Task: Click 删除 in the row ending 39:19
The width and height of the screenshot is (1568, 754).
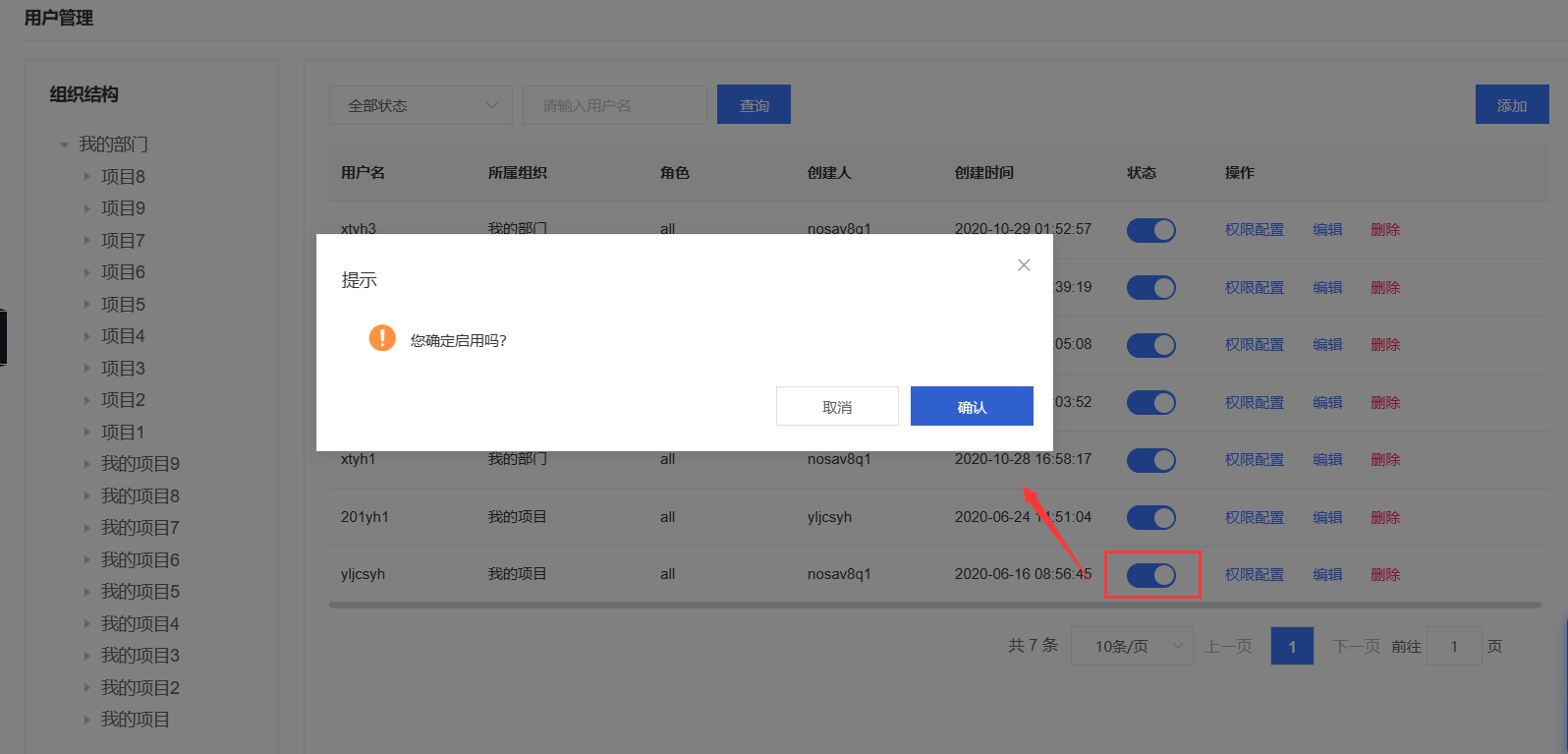Action: point(1385,287)
